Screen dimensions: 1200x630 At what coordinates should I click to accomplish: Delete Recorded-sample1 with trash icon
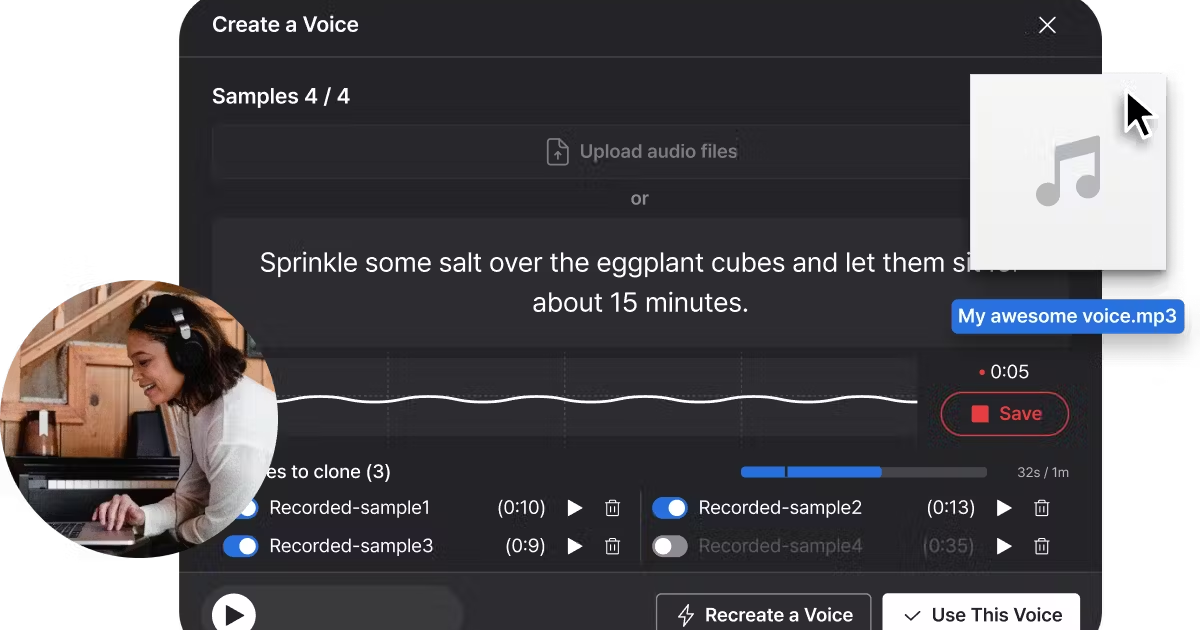point(613,508)
